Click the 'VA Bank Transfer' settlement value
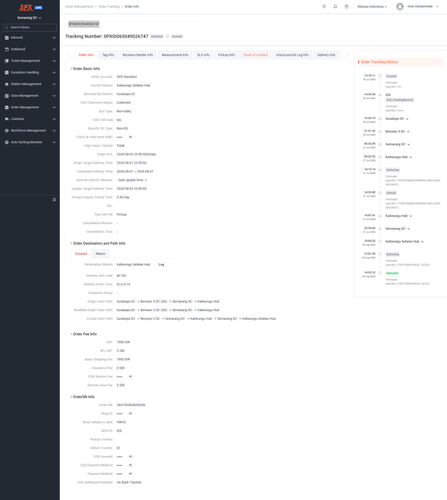This screenshot has height=500, width=447. 129,482
